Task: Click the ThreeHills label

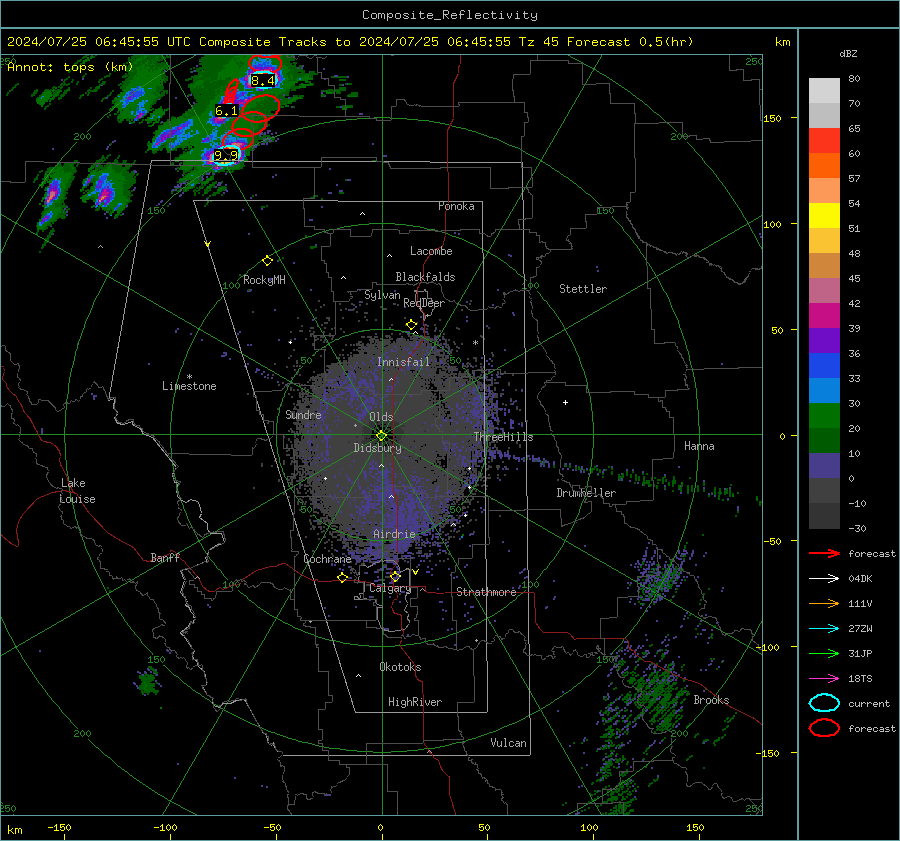Action: pyautogui.click(x=503, y=437)
